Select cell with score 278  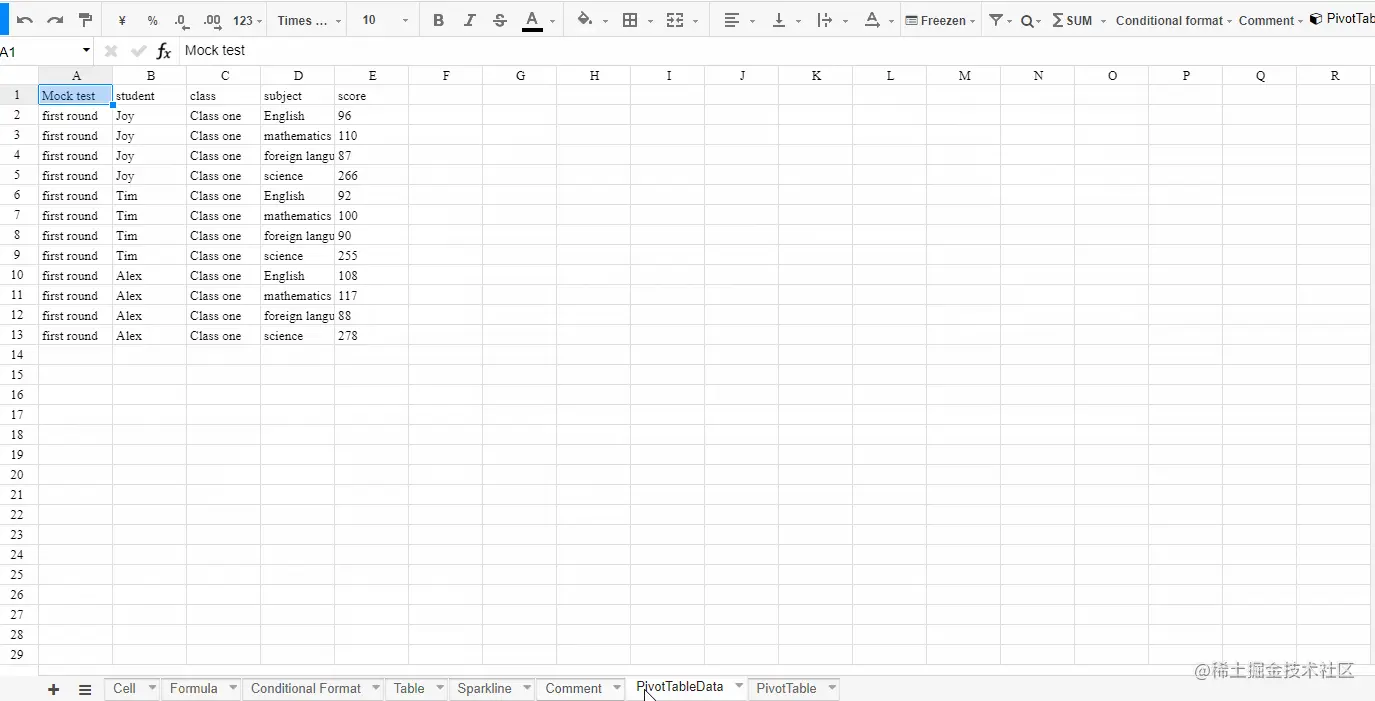tap(372, 336)
